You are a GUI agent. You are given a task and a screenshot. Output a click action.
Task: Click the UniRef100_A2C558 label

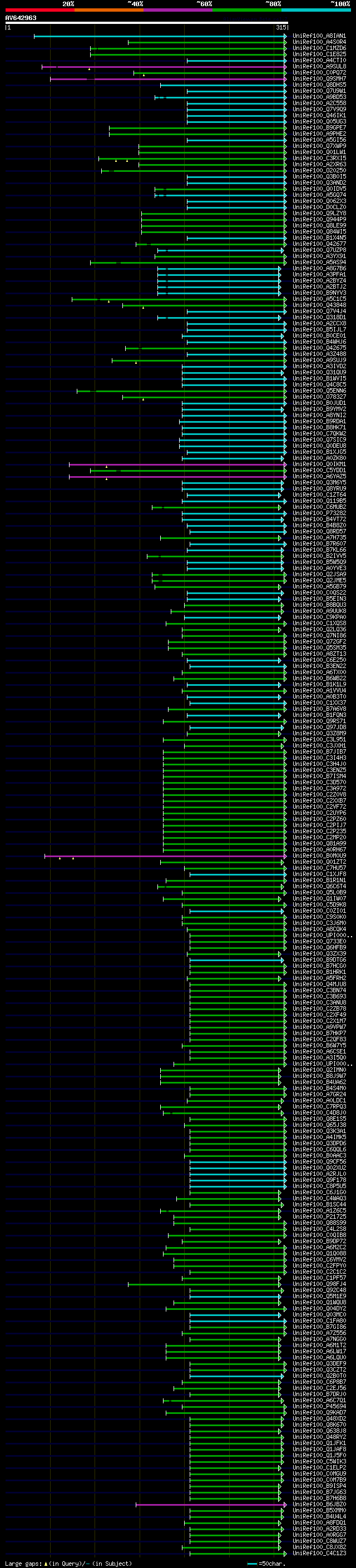pos(319,103)
